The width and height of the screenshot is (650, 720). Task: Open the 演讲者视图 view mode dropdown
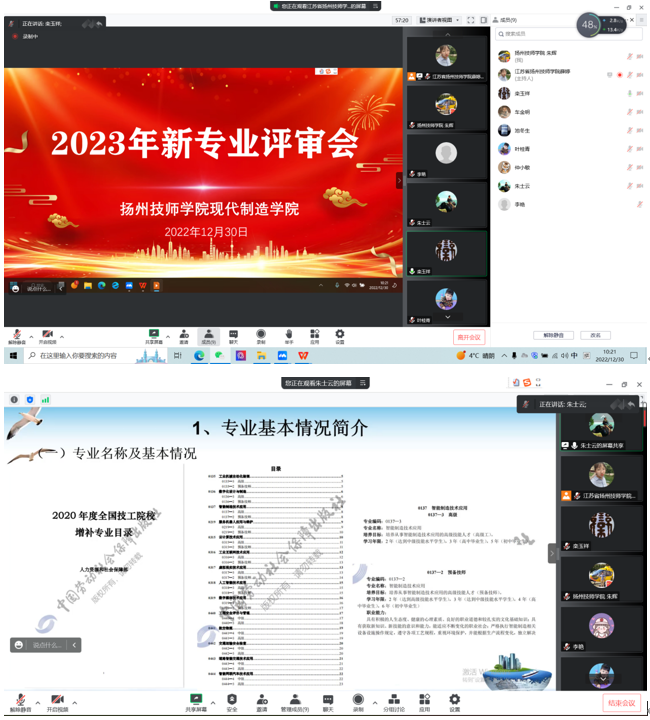(x=439, y=20)
